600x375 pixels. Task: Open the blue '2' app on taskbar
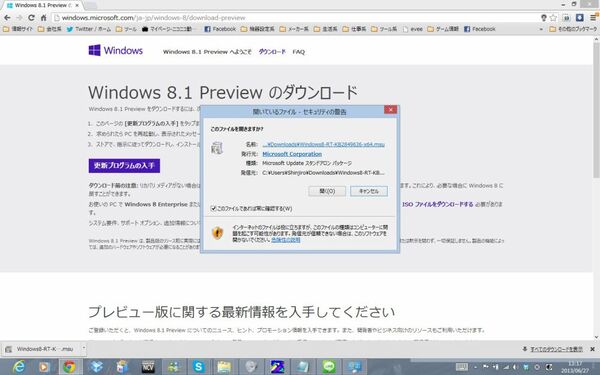coord(277,367)
